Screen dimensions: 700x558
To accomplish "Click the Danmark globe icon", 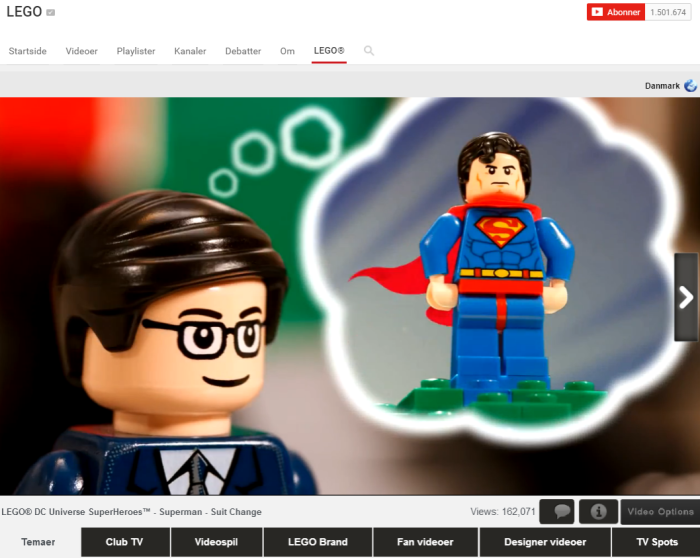I will [x=690, y=85].
